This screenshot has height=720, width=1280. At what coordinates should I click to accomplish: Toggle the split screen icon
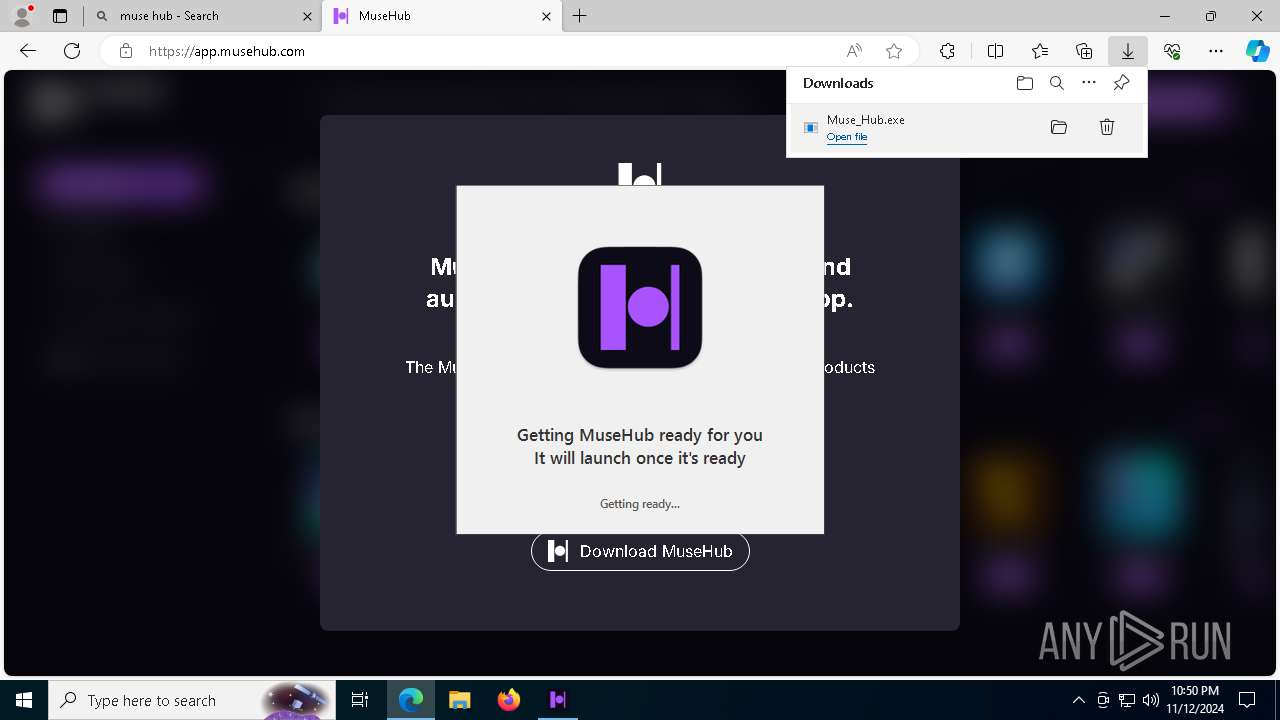point(996,51)
